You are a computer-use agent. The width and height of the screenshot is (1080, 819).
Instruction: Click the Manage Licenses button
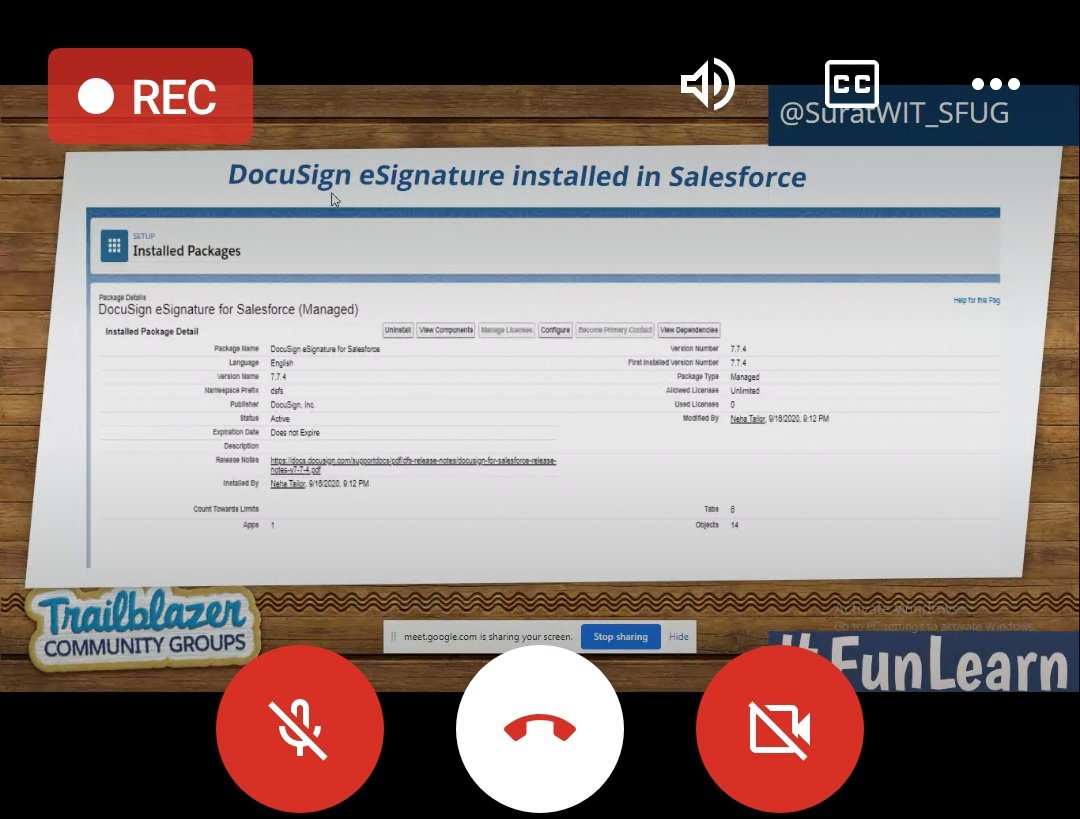(506, 330)
